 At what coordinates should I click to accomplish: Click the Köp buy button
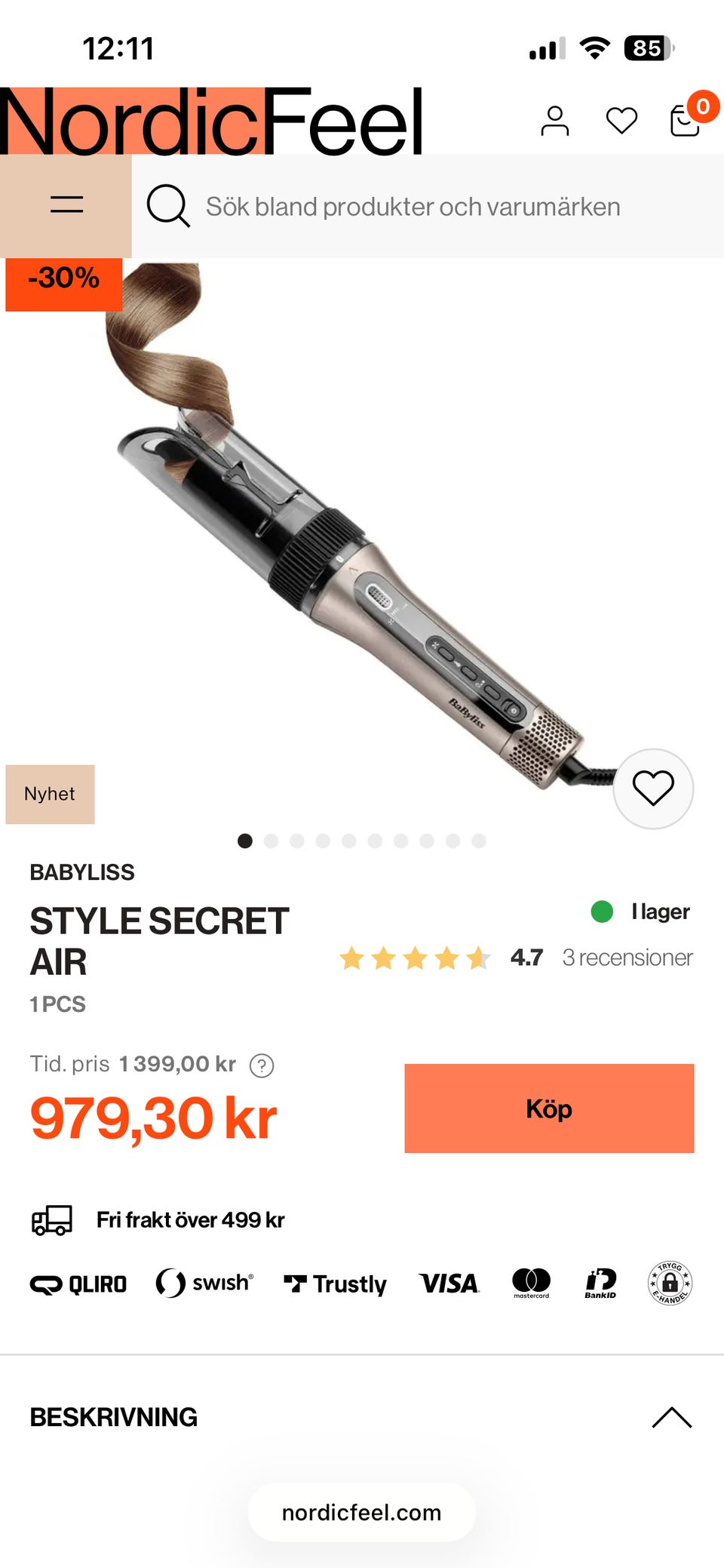[549, 1108]
